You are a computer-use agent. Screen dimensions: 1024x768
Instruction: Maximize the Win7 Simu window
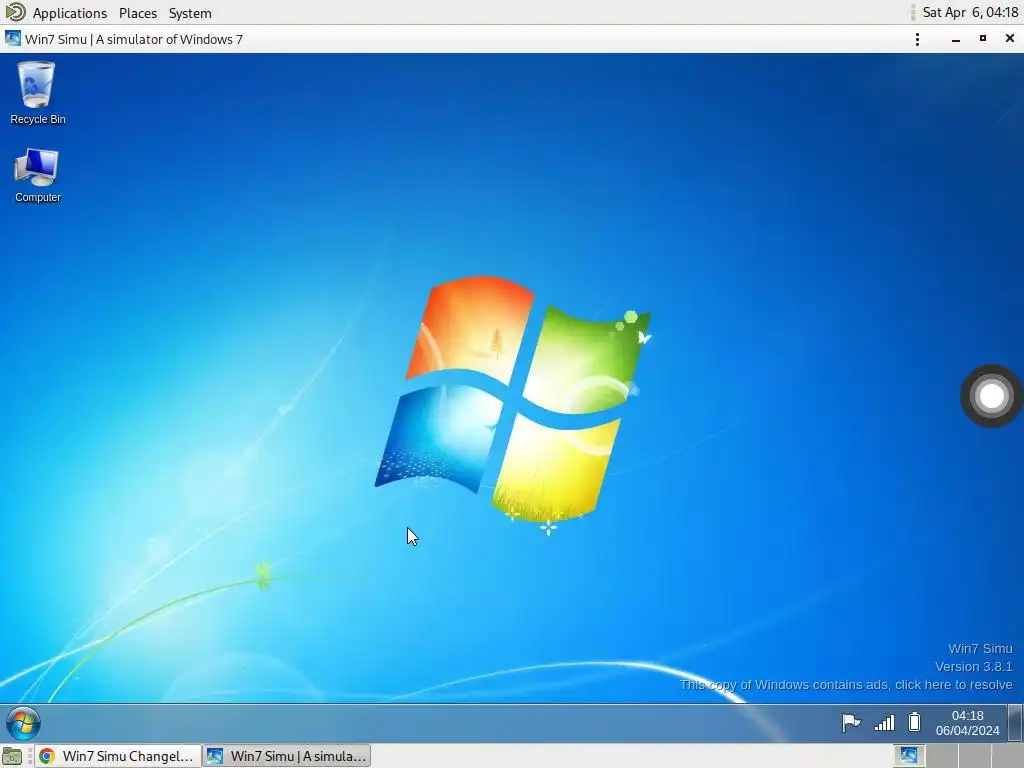tap(983, 39)
